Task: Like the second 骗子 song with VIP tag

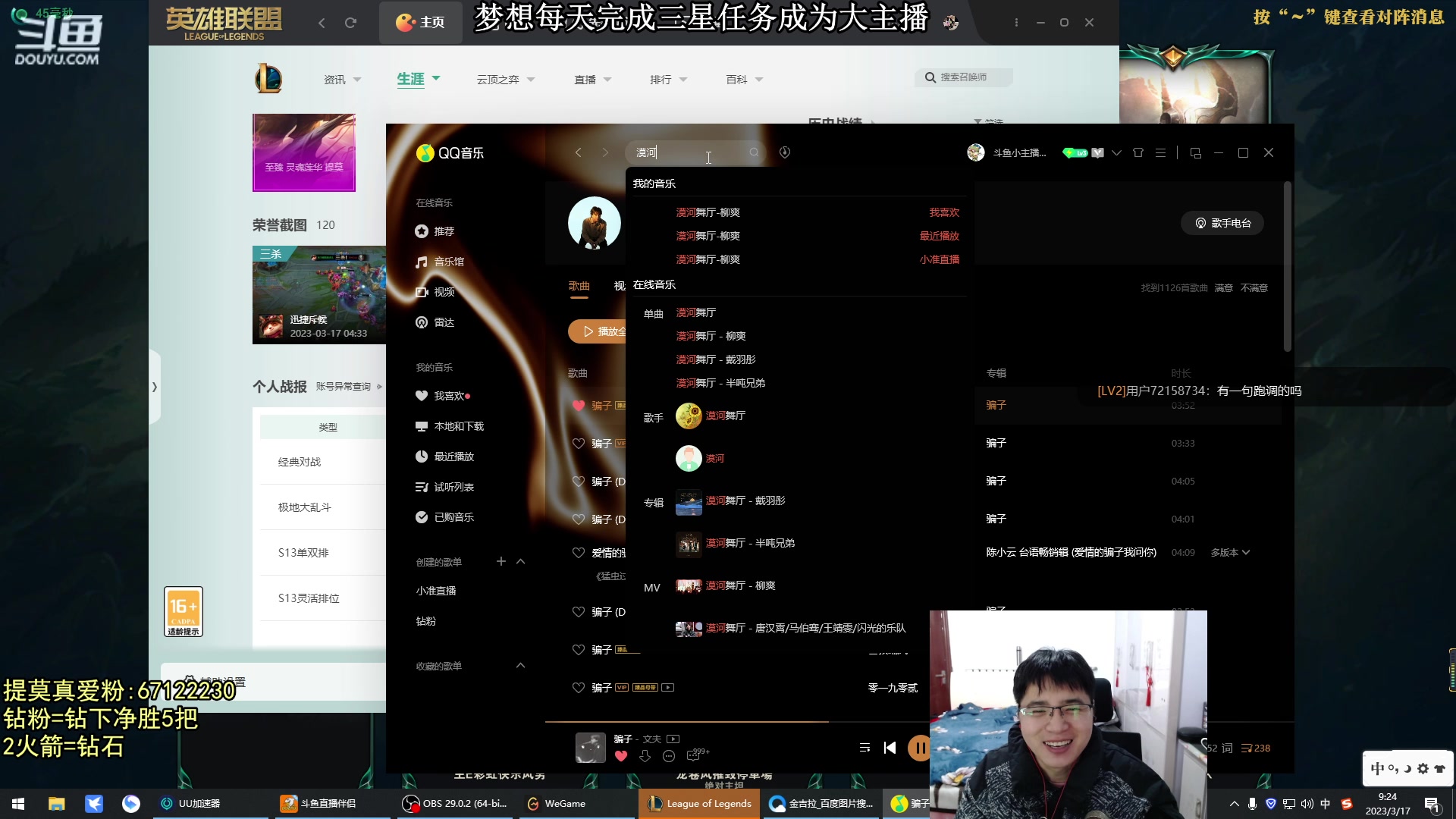Action: coord(579,444)
